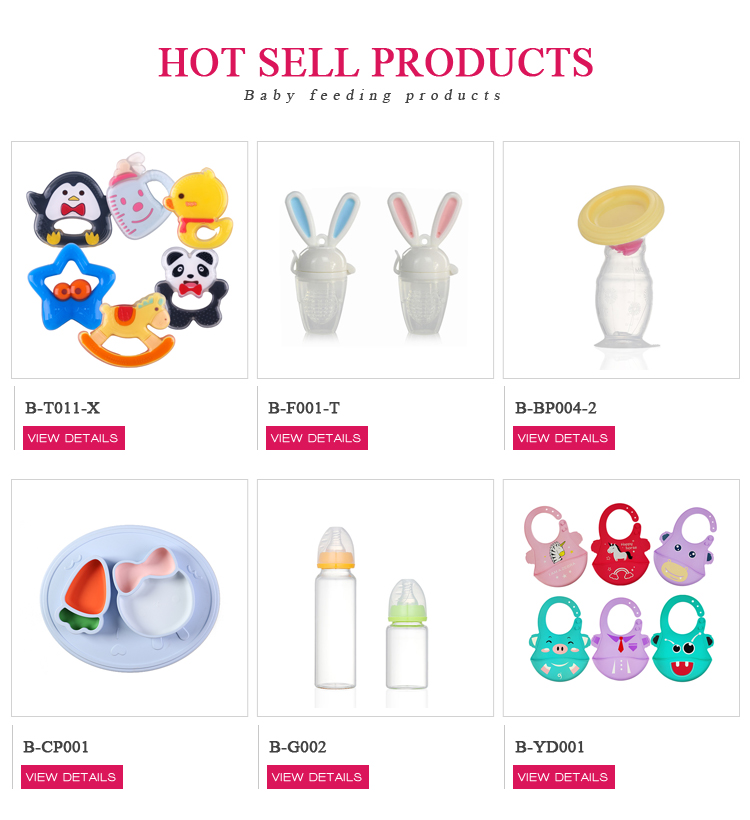
Task: Click the B-T011-X product title
Action: coord(63,408)
